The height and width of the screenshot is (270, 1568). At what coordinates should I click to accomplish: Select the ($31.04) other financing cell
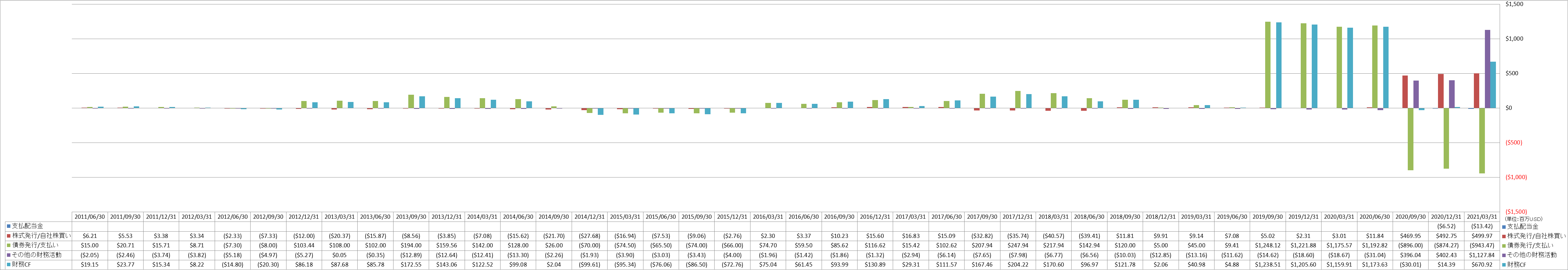point(1375,256)
